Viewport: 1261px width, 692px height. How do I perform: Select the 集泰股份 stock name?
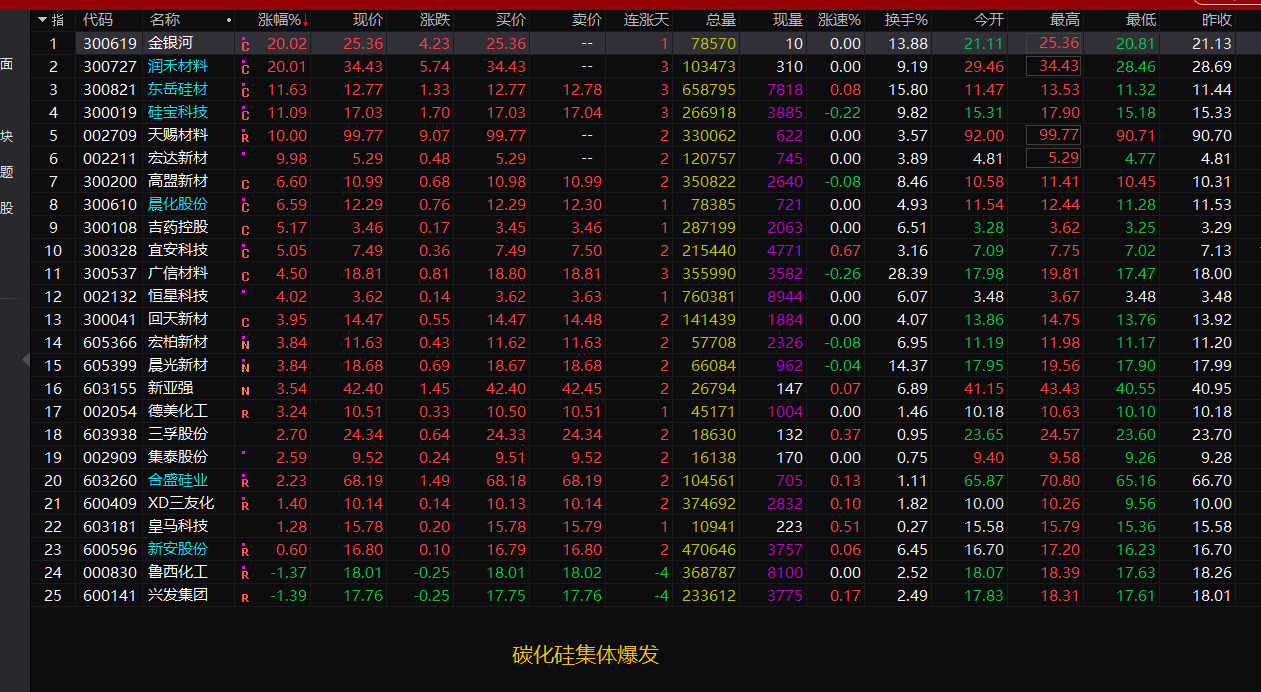pyautogui.click(x=178, y=457)
